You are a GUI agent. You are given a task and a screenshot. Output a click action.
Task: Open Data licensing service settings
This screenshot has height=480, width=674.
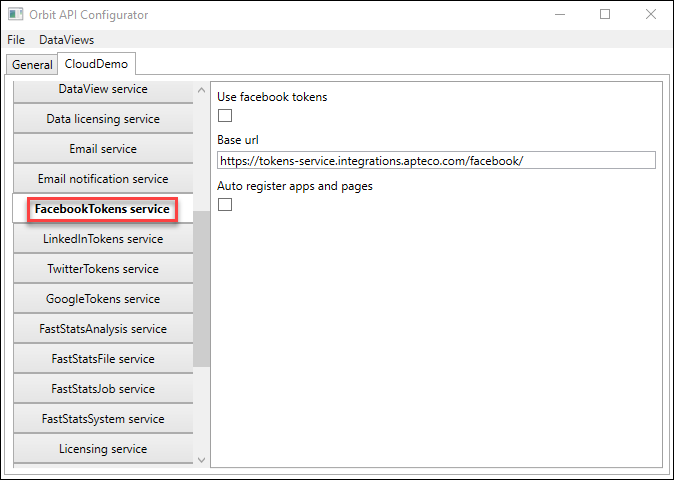103,119
